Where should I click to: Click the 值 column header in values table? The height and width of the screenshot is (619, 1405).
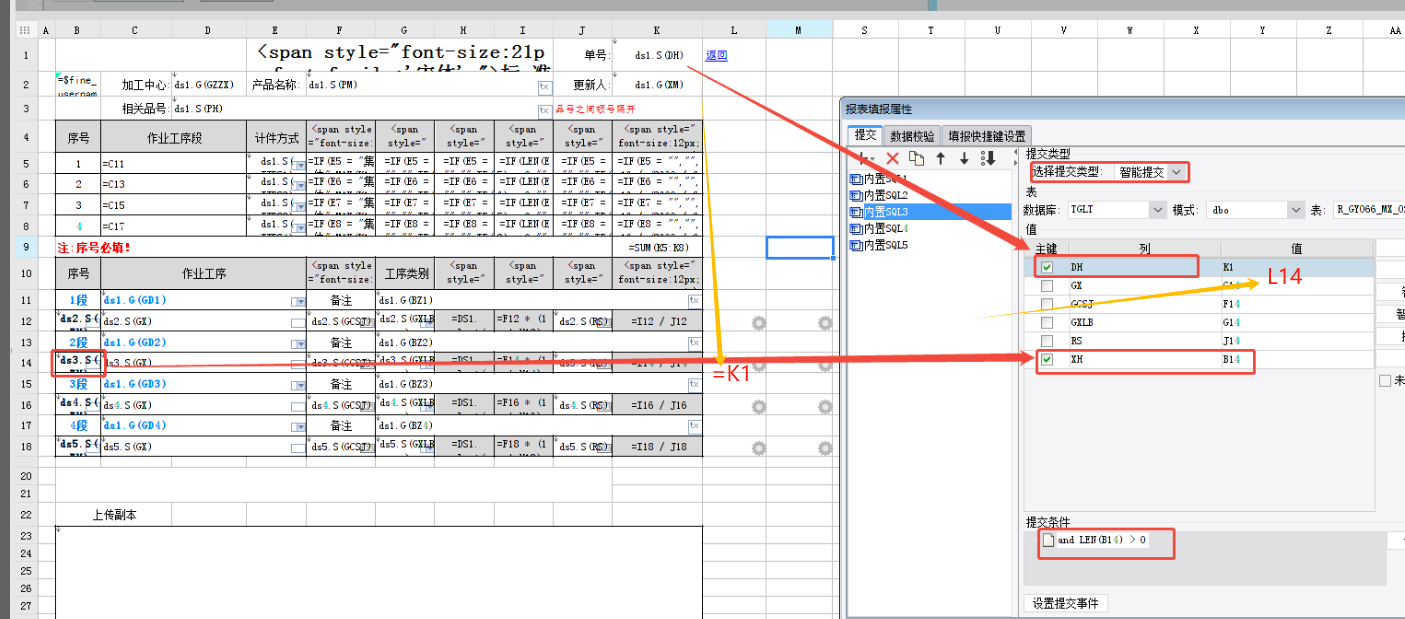pos(1295,247)
